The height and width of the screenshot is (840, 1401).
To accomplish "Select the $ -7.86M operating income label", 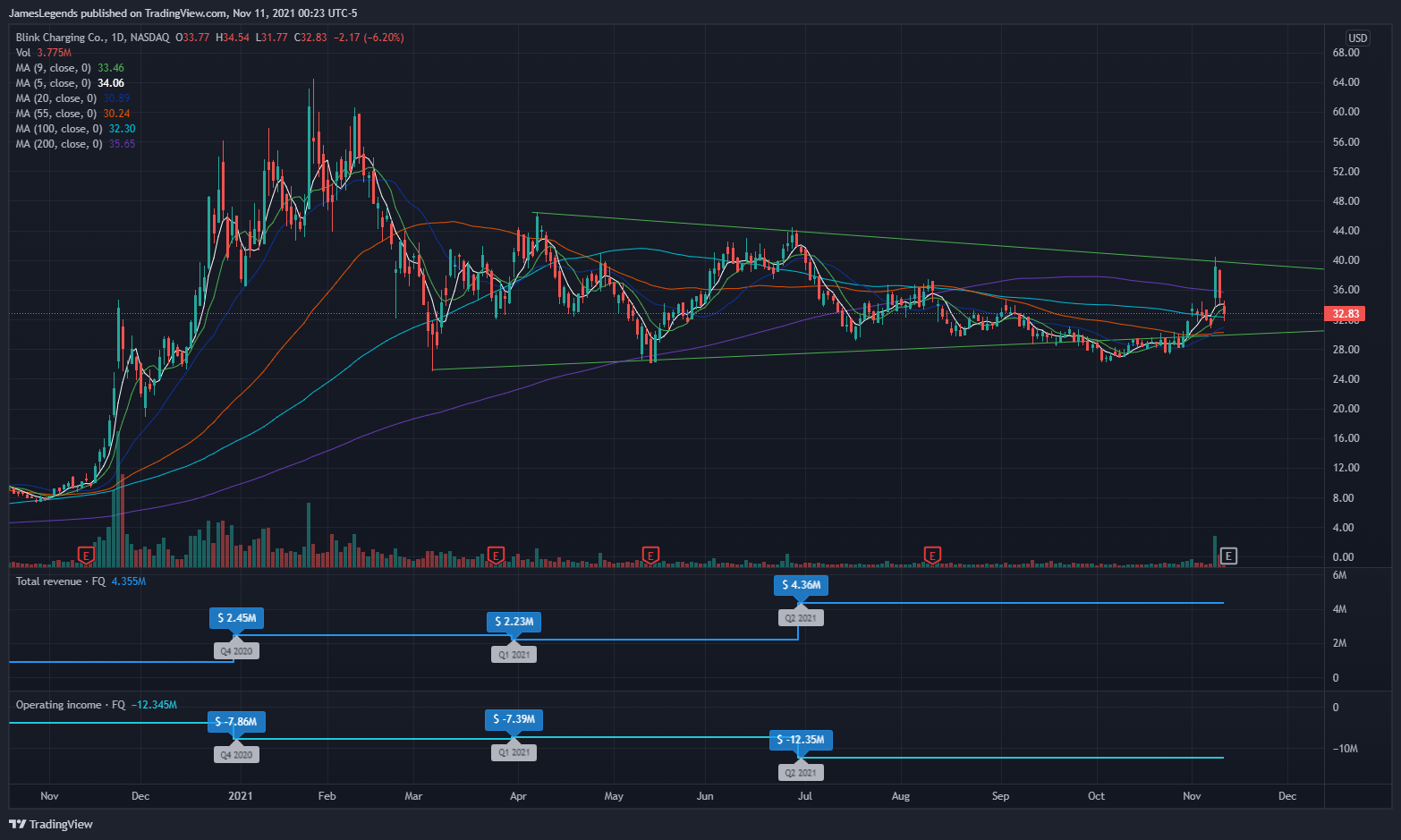I will [236, 722].
